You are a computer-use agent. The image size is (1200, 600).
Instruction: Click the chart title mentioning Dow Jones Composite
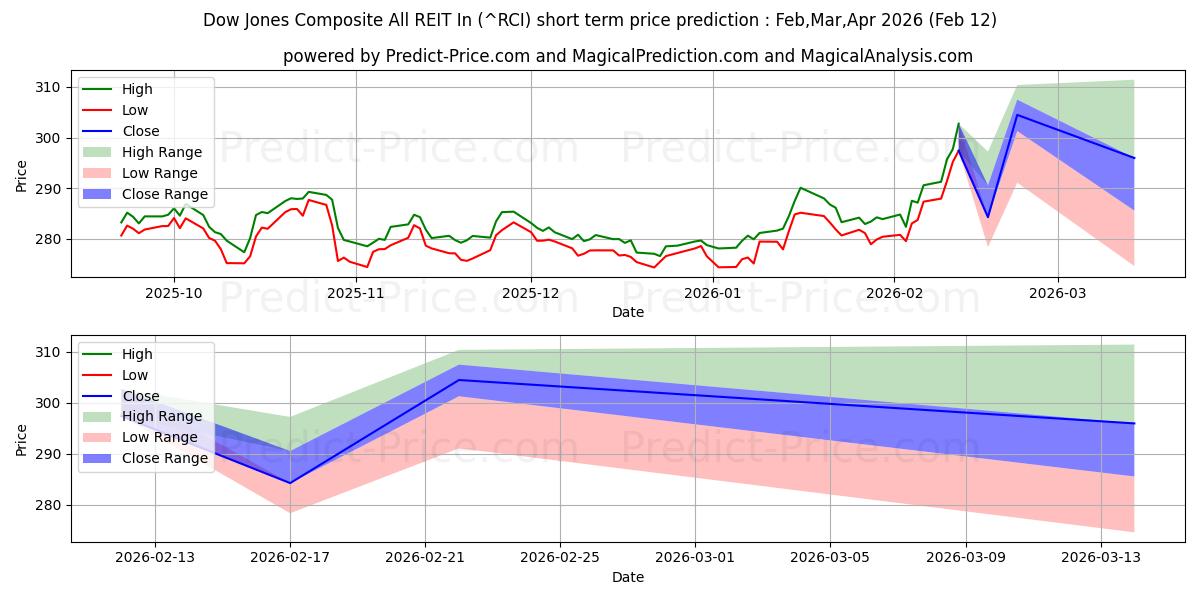pos(599,20)
